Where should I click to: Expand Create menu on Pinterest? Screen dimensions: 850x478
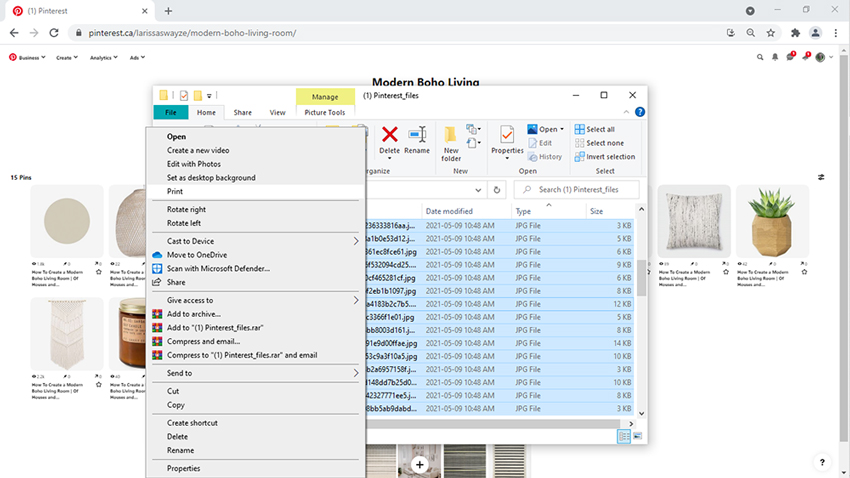(67, 57)
